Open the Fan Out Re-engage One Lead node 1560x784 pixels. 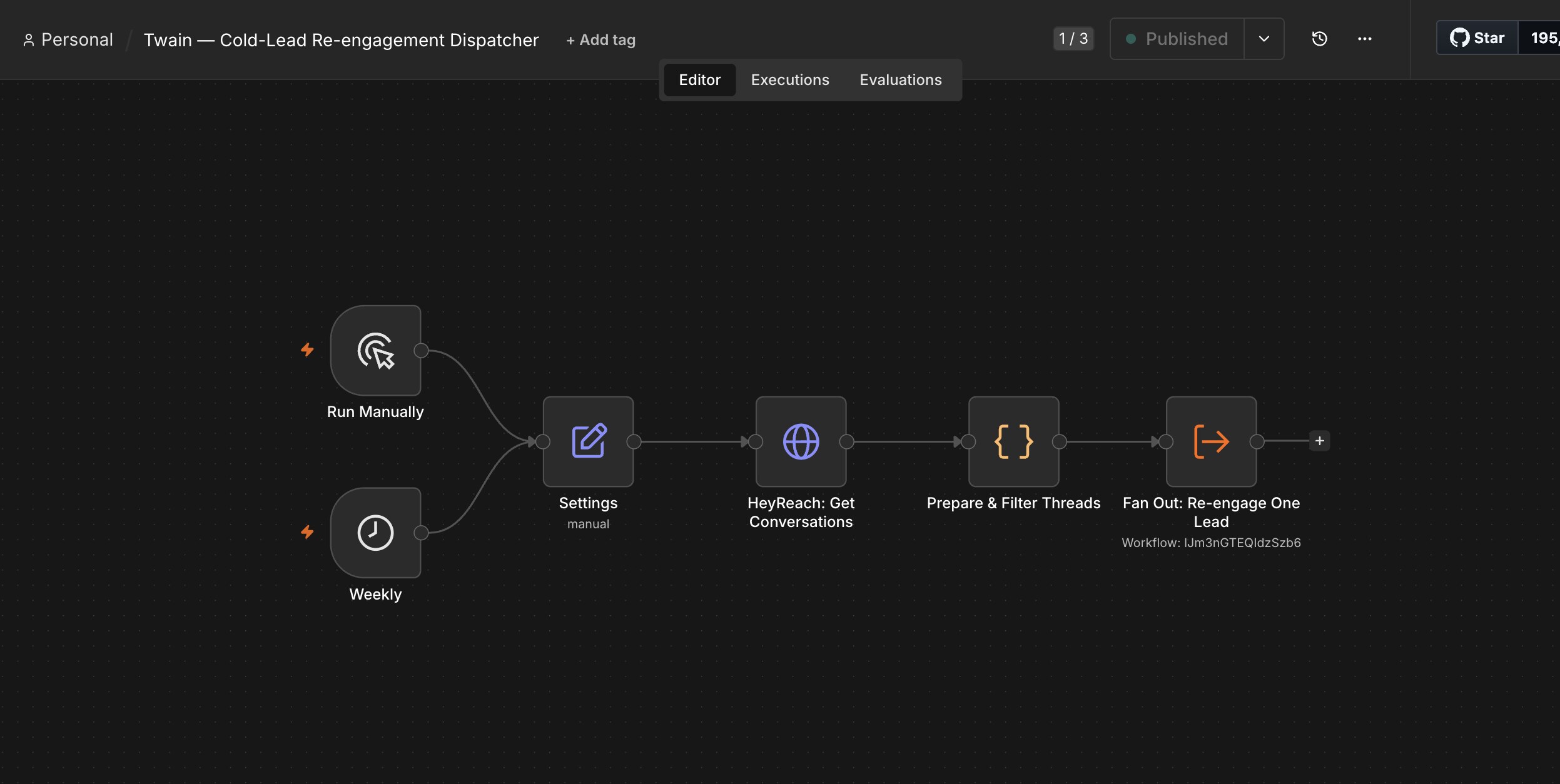pyautogui.click(x=1211, y=441)
